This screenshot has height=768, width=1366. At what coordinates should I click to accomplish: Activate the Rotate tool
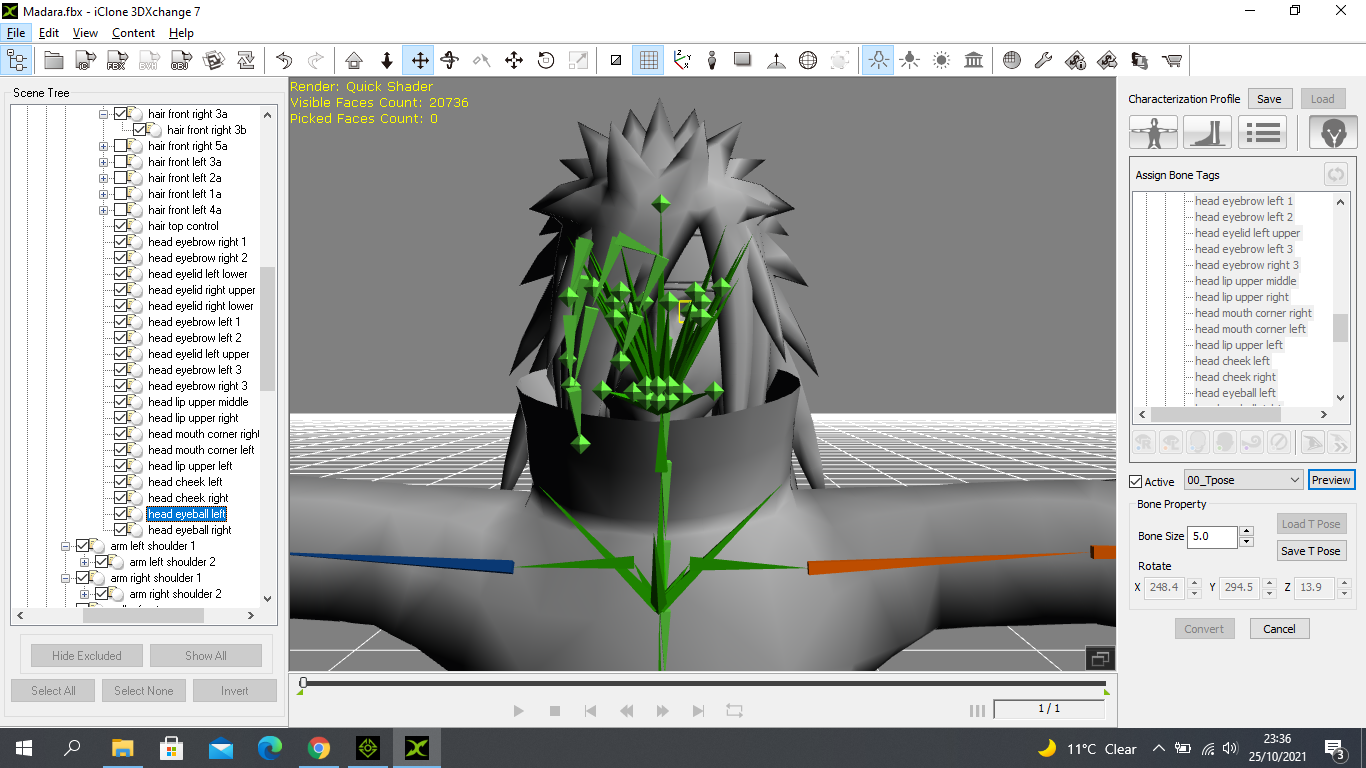(450, 61)
